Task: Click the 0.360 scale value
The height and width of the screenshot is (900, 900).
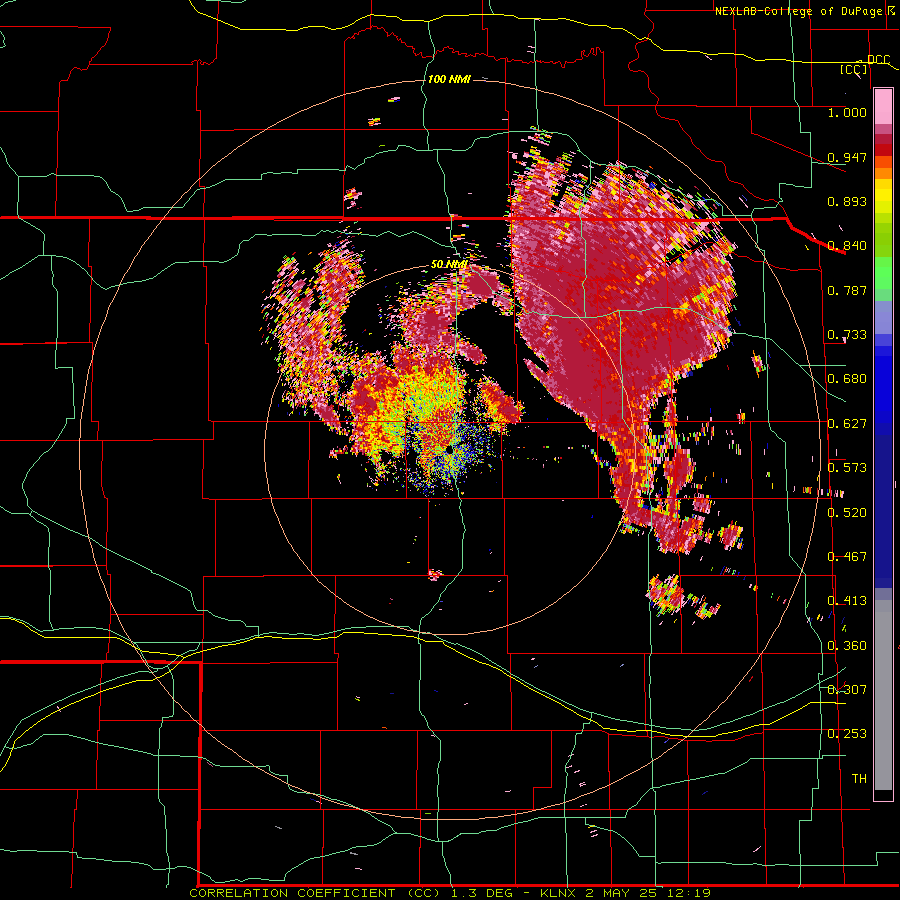Action: [847, 646]
